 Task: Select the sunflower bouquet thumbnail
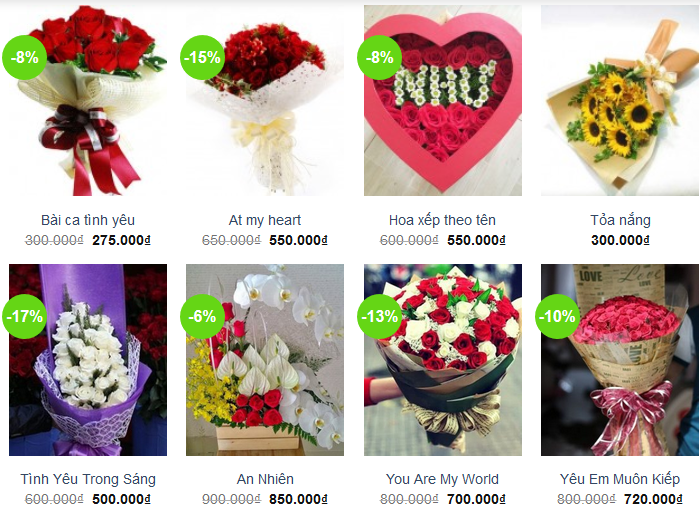[x=620, y=100]
